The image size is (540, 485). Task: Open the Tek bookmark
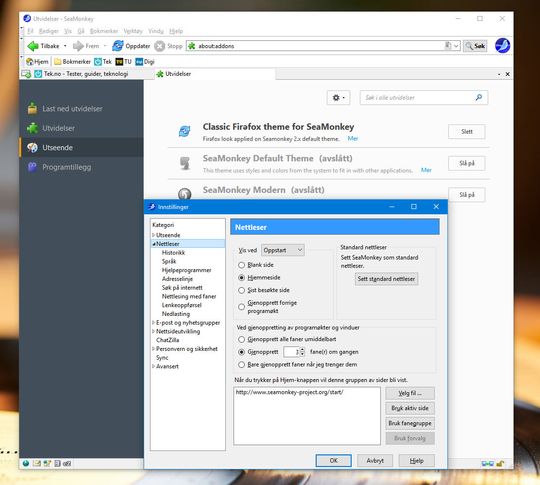[x=103, y=62]
